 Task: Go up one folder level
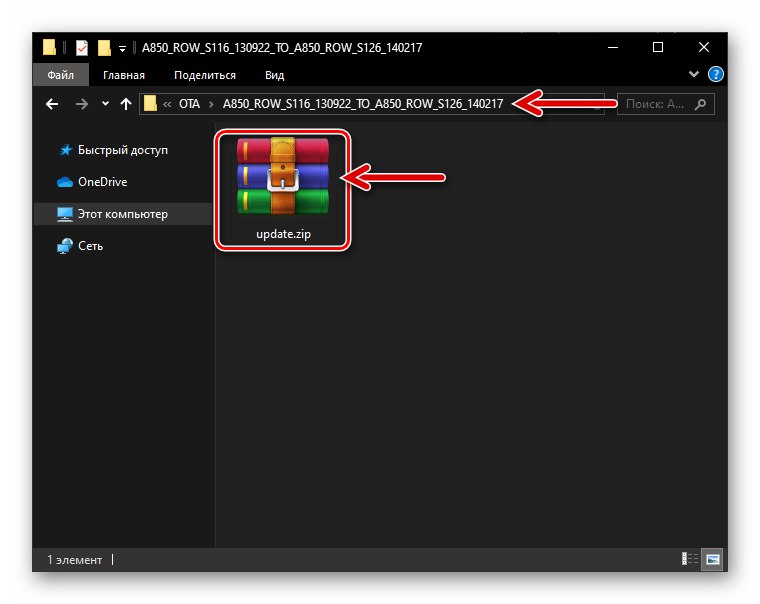pyautogui.click(x=126, y=104)
